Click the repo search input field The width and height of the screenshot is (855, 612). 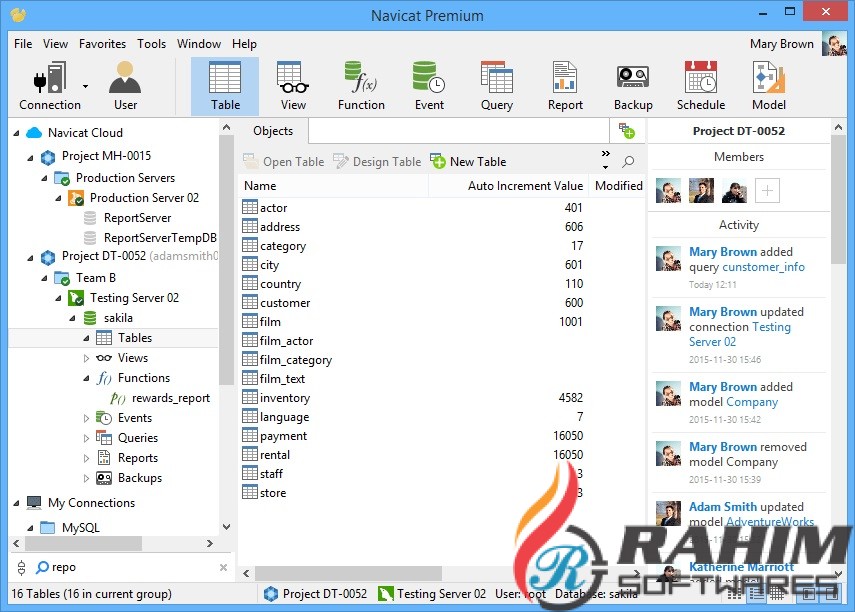click(133, 567)
